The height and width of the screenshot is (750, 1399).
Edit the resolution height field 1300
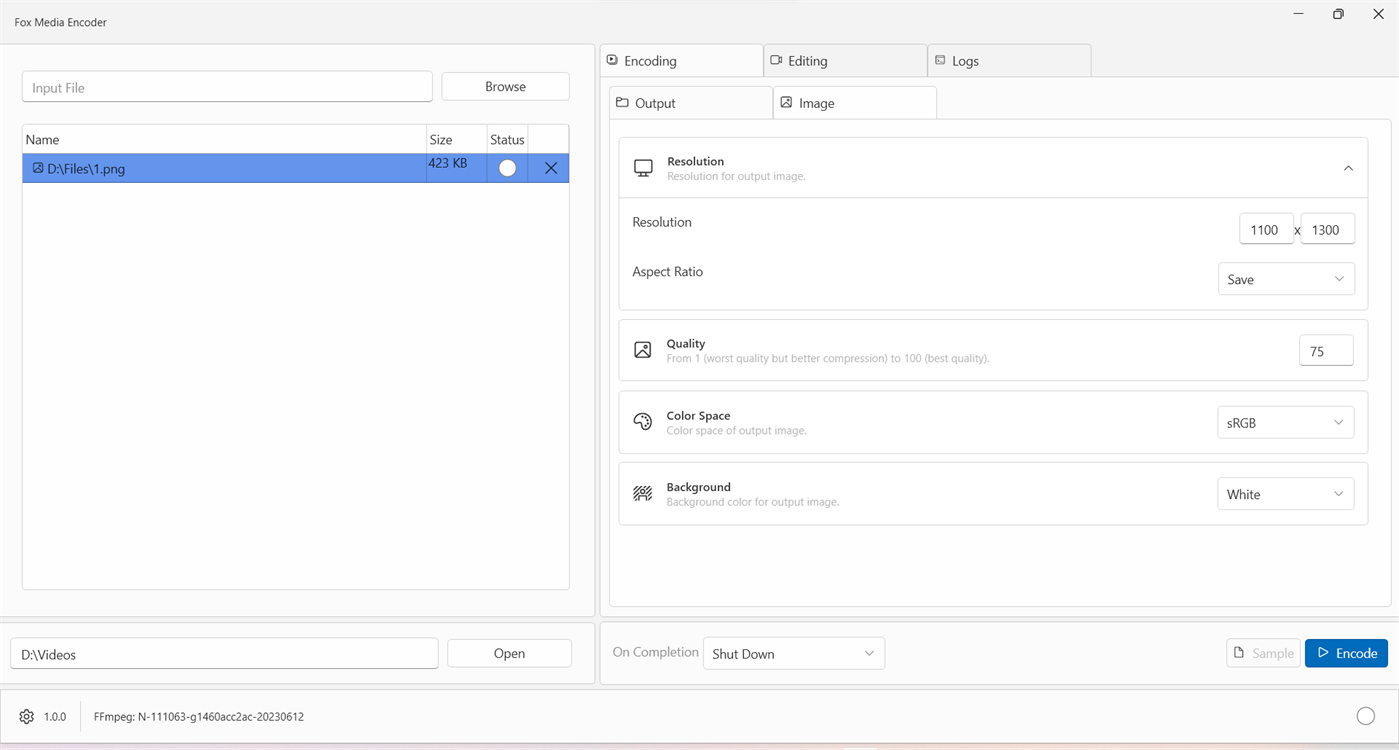coord(1327,229)
